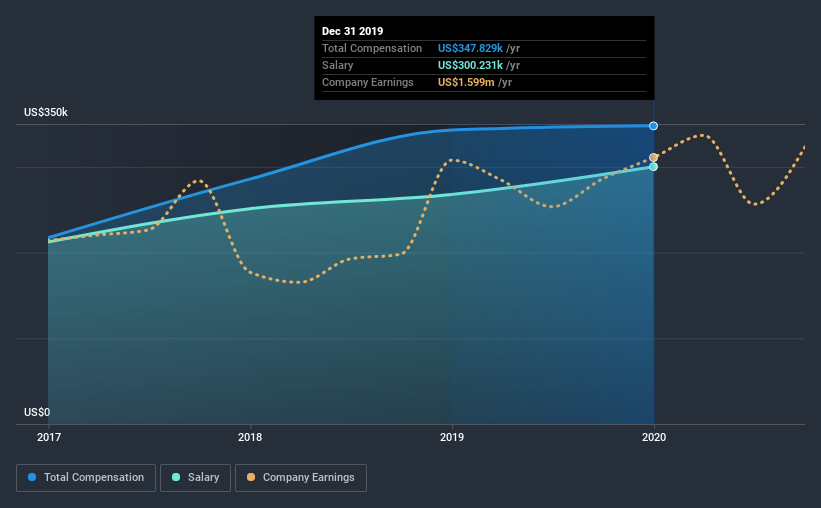
Task: Click the Dec 31 2019 tooltip title
Action: click(x=352, y=31)
